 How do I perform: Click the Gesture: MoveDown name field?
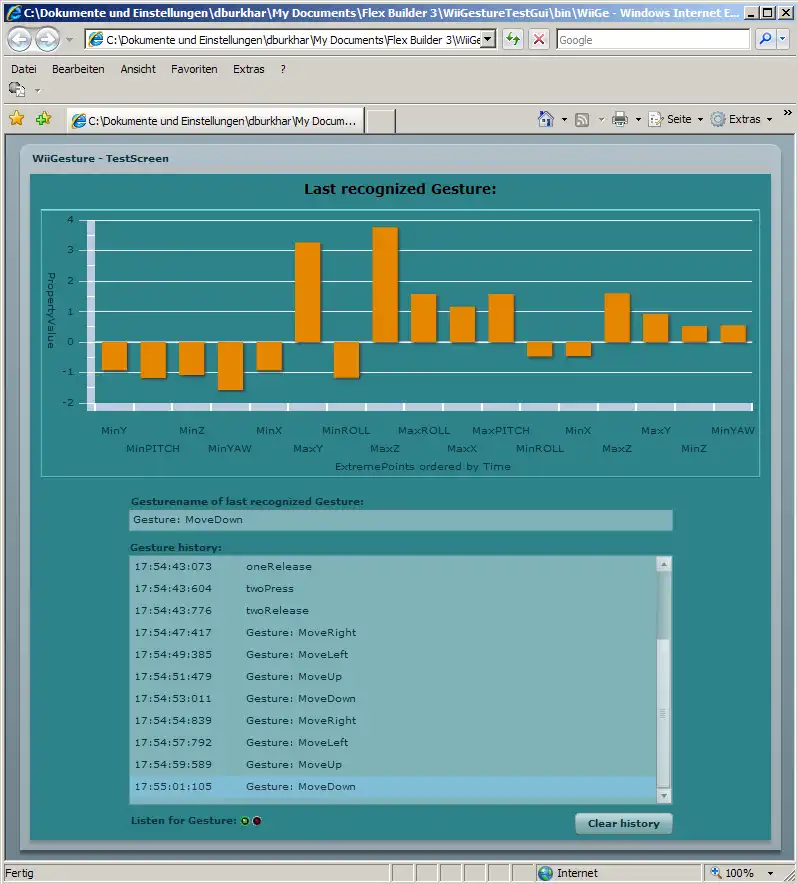(x=401, y=520)
